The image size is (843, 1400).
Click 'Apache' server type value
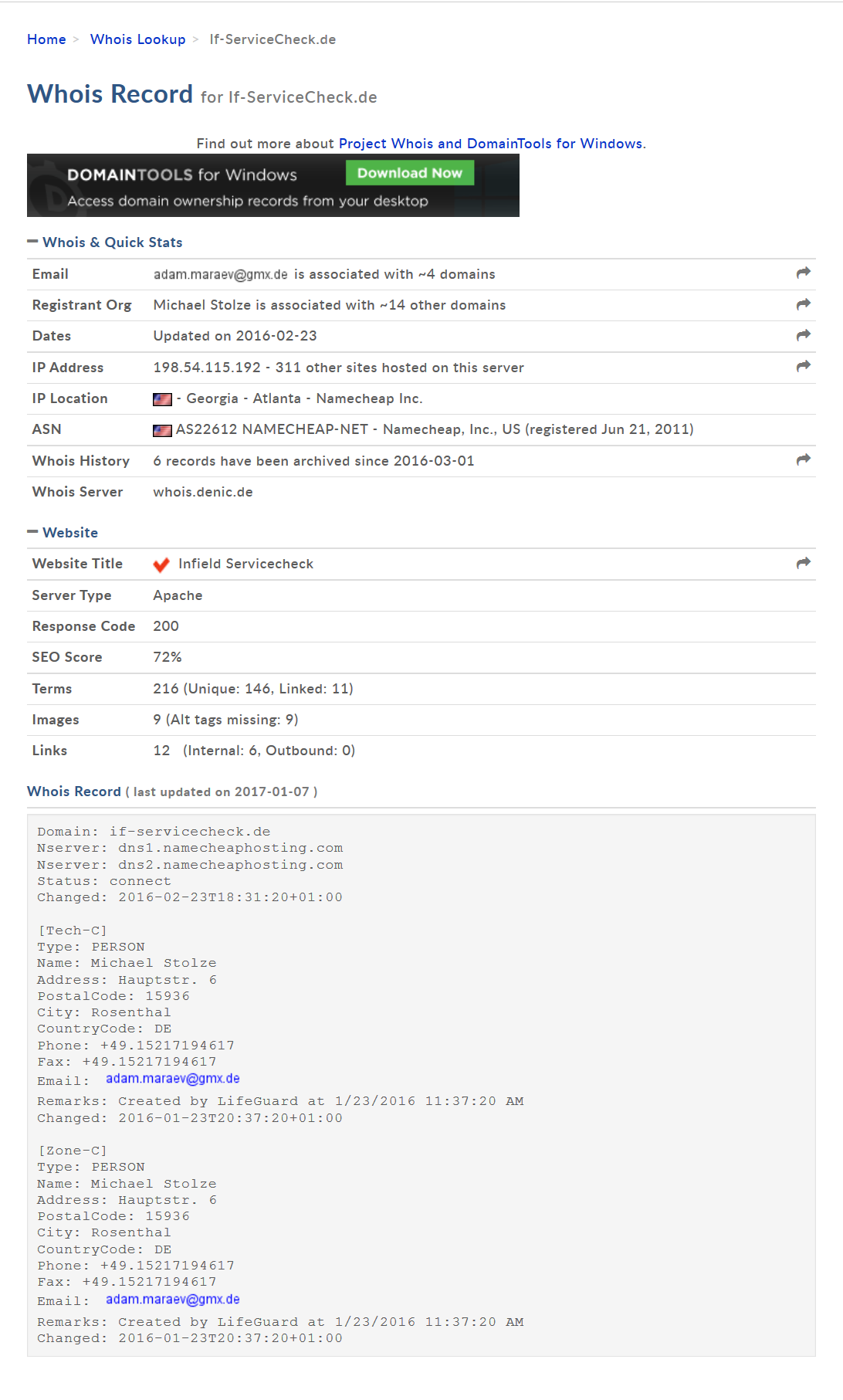[178, 595]
